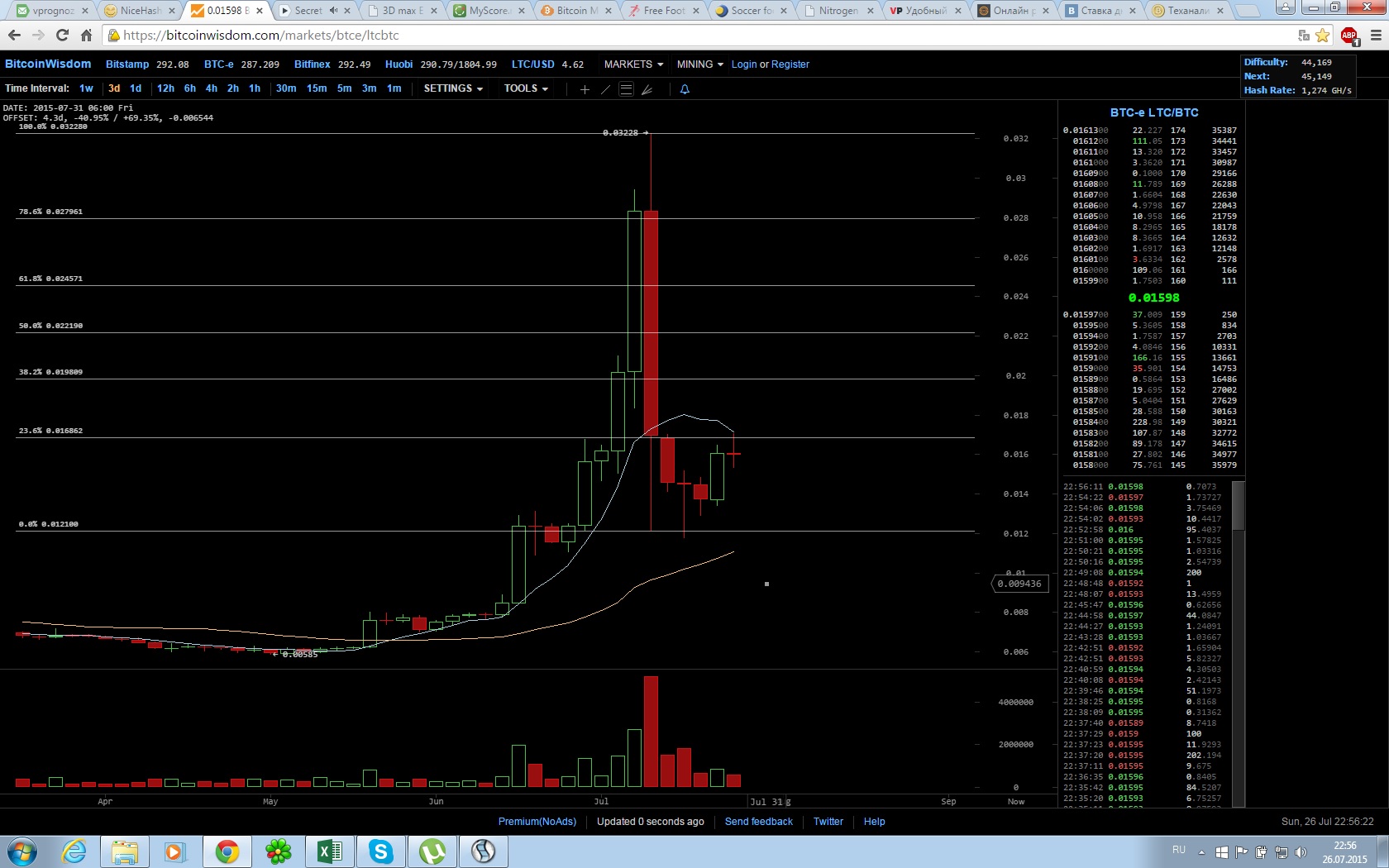Select the Fibonacci fan lines tool
The image size is (1389, 868).
coord(647,89)
